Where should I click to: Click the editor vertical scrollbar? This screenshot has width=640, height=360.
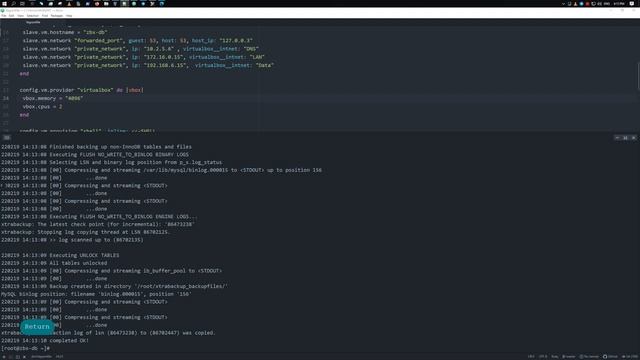pos(638,76)
